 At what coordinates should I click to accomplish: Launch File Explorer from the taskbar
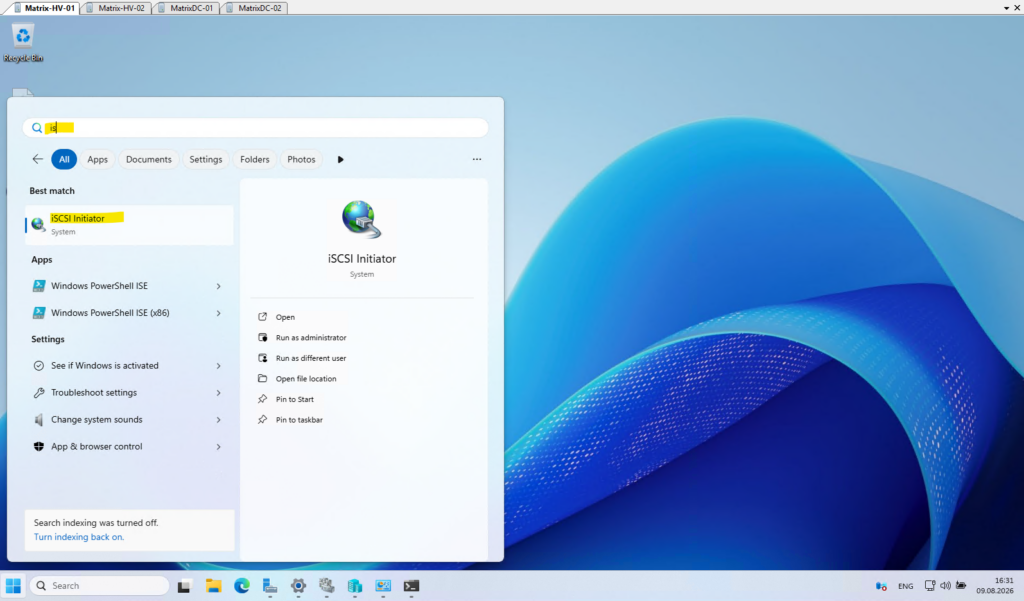click(x=213, y=586)
